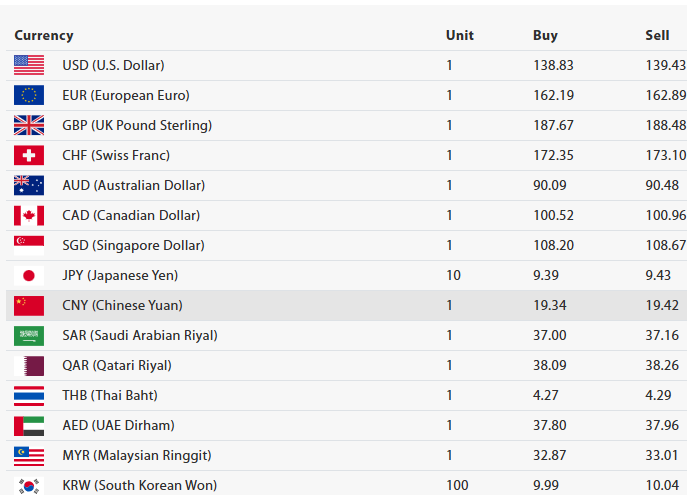Click the Swiss flag icon

[x=29, y=155]
